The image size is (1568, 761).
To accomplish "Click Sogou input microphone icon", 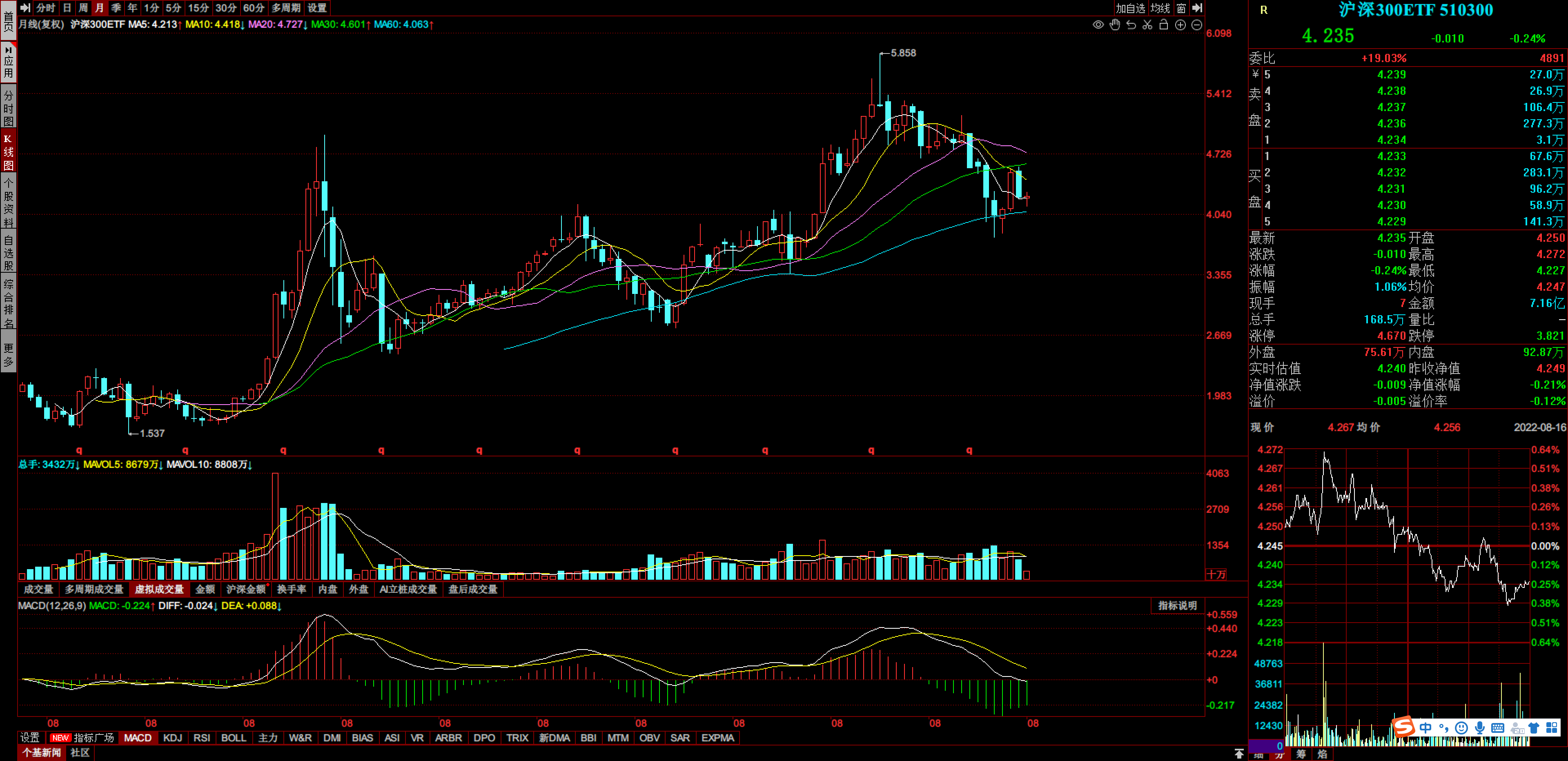I will click(1480, 728).
